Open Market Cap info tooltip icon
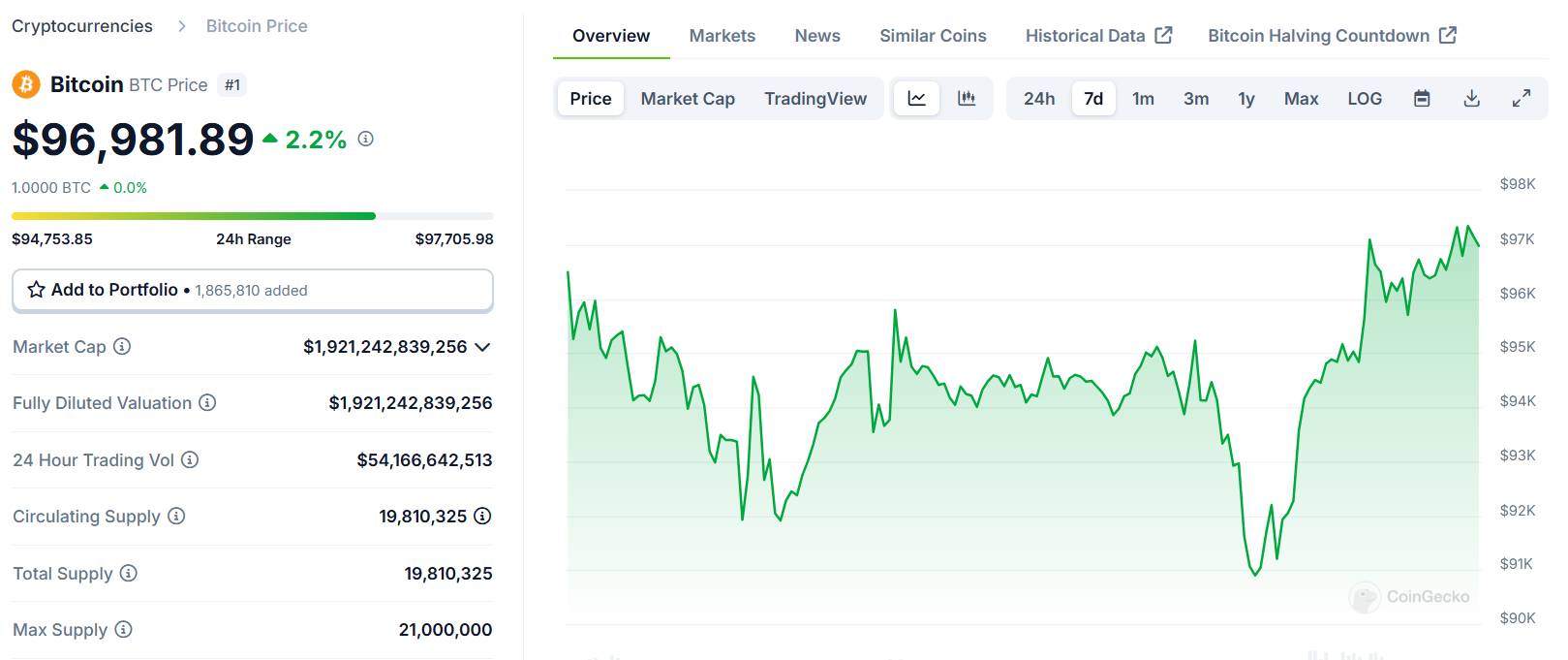The height and width of the screenshot is (660, 1568). click(x=122, y=346)
